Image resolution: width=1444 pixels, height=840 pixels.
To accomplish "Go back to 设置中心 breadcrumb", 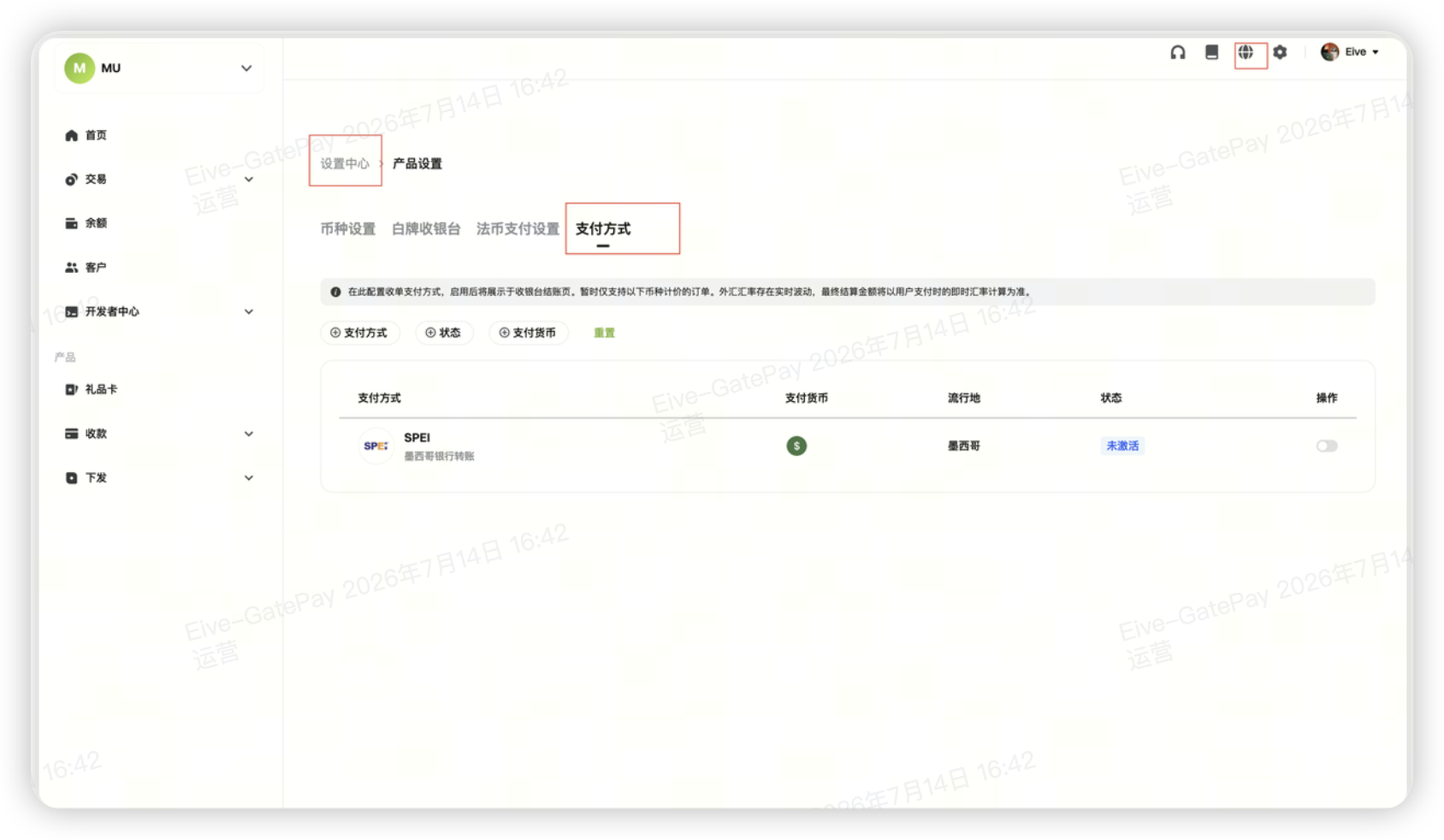I will tap(345, 163).
